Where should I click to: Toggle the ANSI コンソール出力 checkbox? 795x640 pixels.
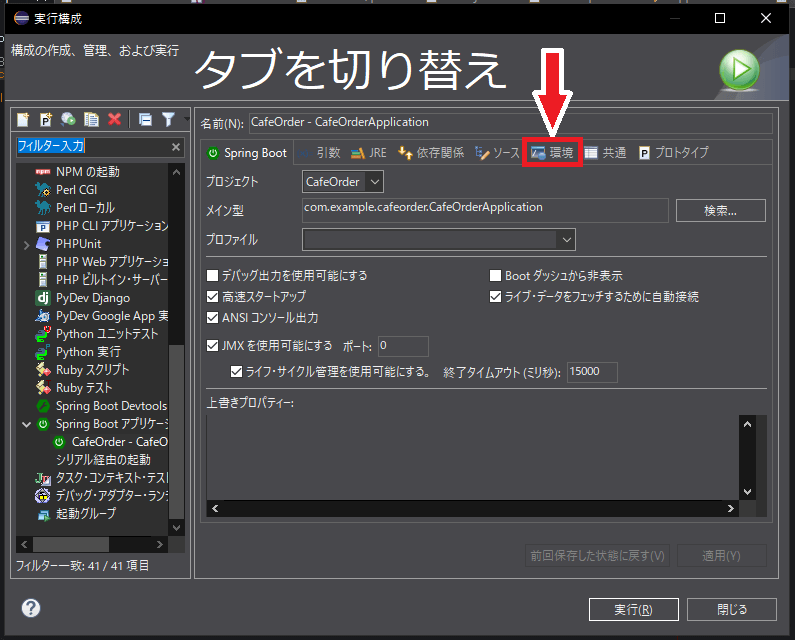click(212, 318)
